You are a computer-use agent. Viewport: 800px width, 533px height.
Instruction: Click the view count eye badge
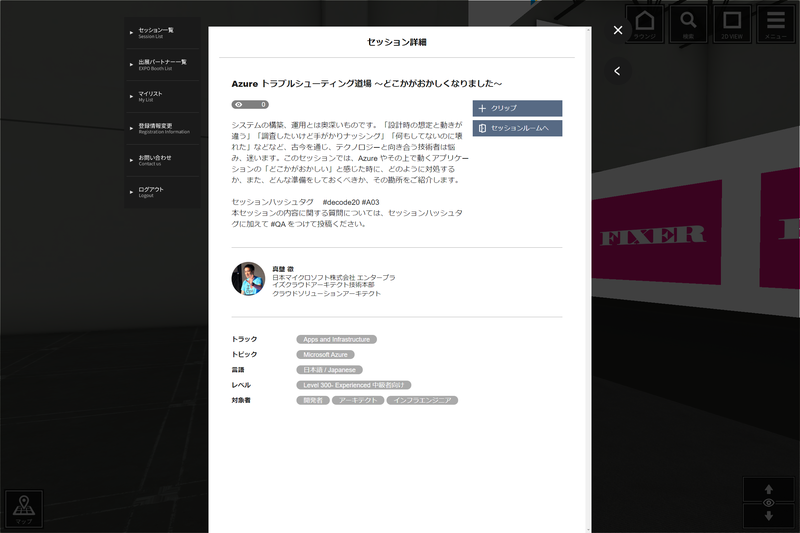click(250, 105)
